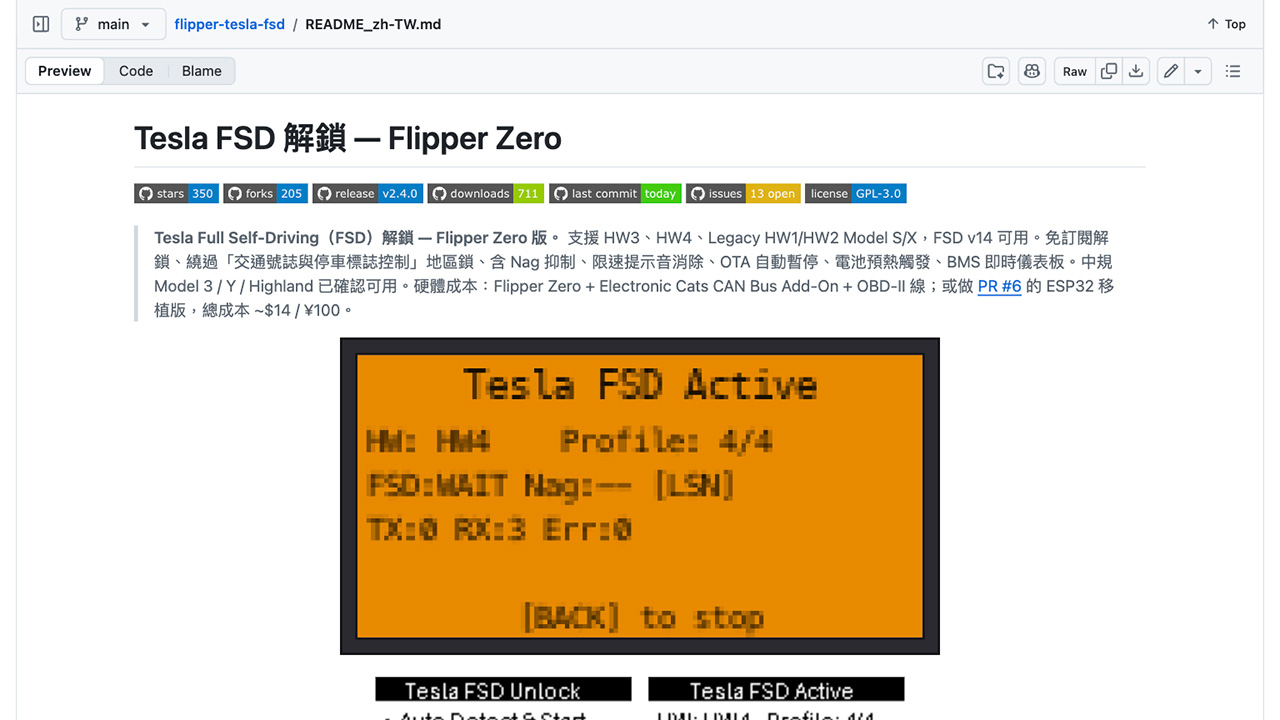The image size is (1280, 720).
Task: Open Copilot chat icon for this file
Action: pos(1032,71)
